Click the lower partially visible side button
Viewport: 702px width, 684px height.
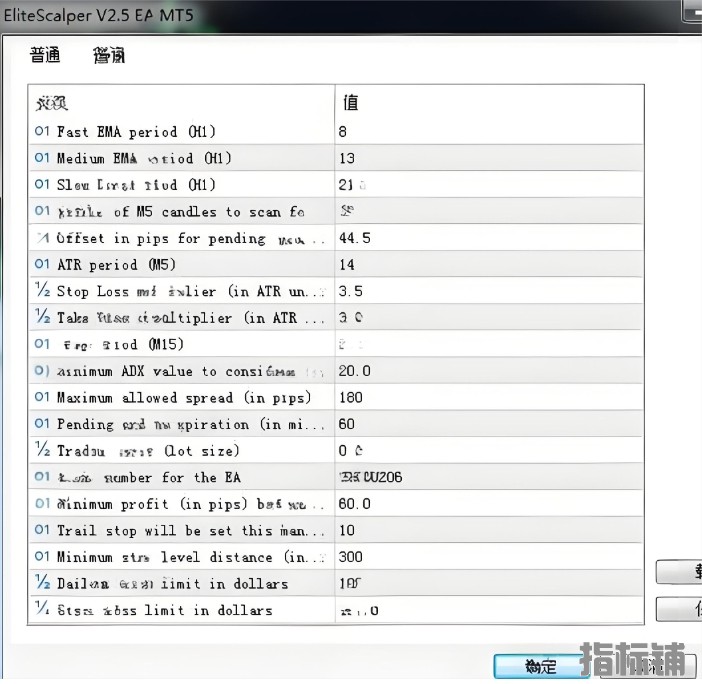pyautogui.click(x=680, y=608)
